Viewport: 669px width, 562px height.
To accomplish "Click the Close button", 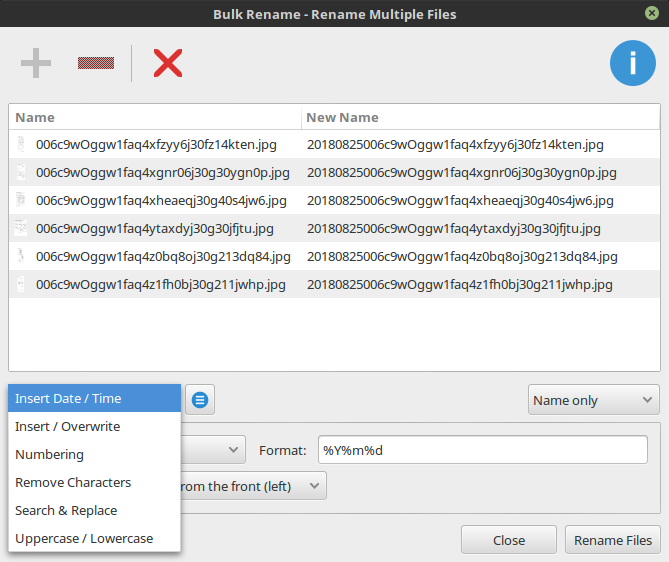I will 508,540.
